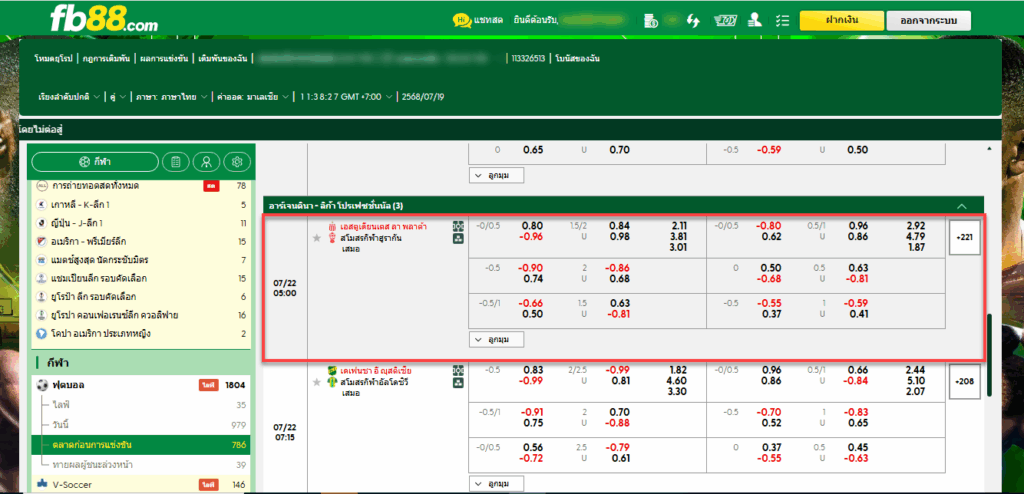1024x494 pixels.
Task: Click the ออกจากระบบ logout button
Action: (x=928, y=20)
